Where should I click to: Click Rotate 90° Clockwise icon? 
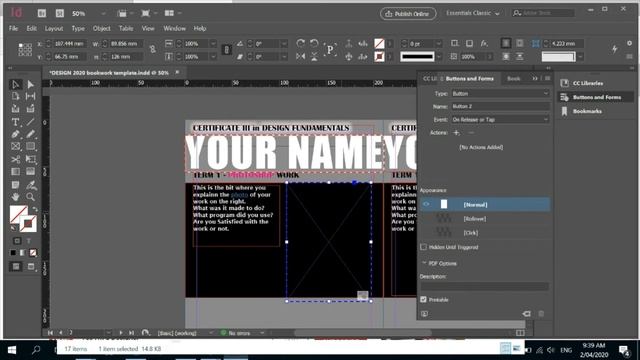coord(301,43)
